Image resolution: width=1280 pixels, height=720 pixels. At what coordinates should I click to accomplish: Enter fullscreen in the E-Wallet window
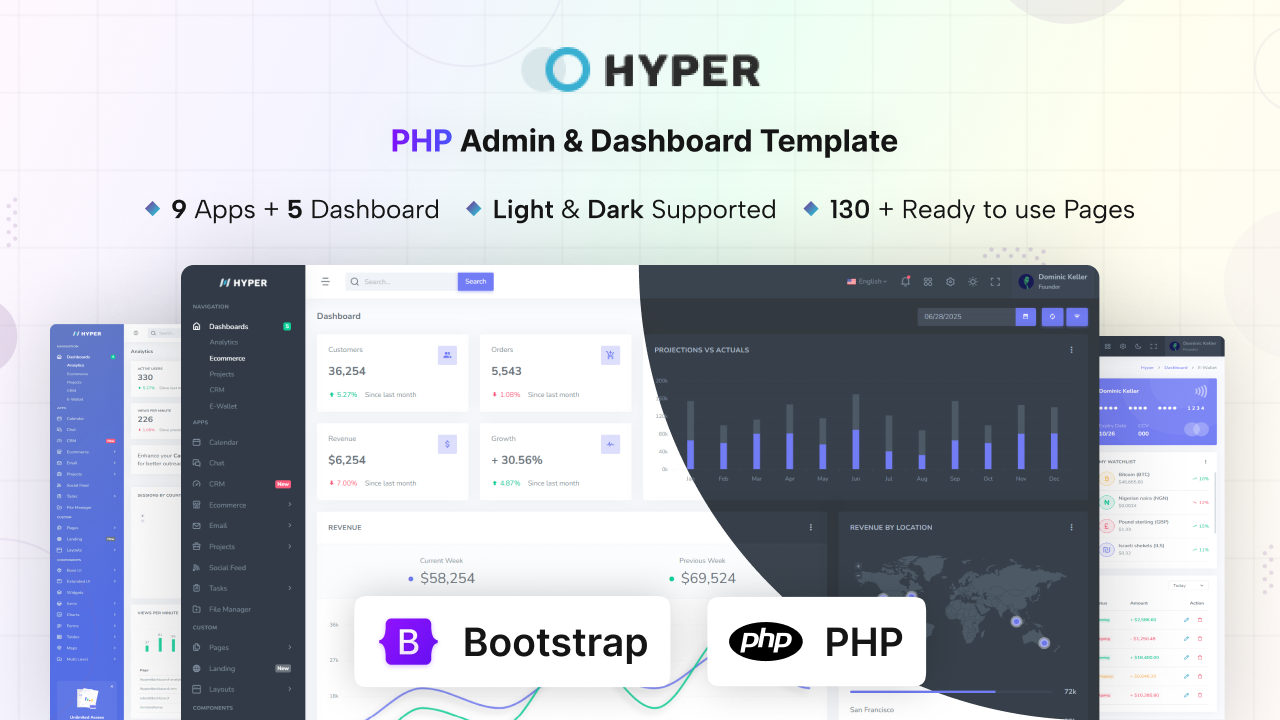(1155, 346)
